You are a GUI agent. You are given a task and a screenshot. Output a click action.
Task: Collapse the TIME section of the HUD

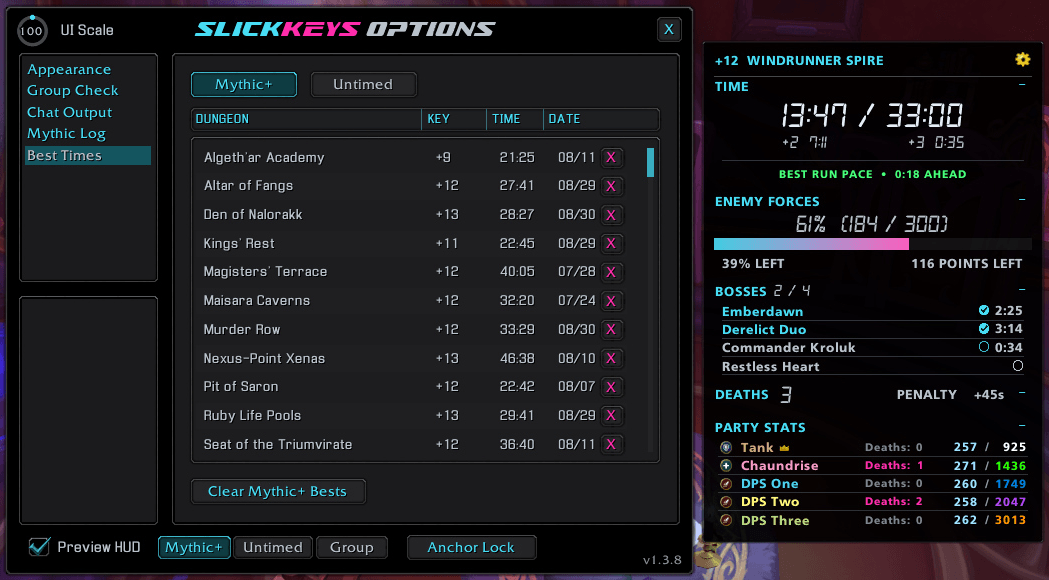(1022, 85)
